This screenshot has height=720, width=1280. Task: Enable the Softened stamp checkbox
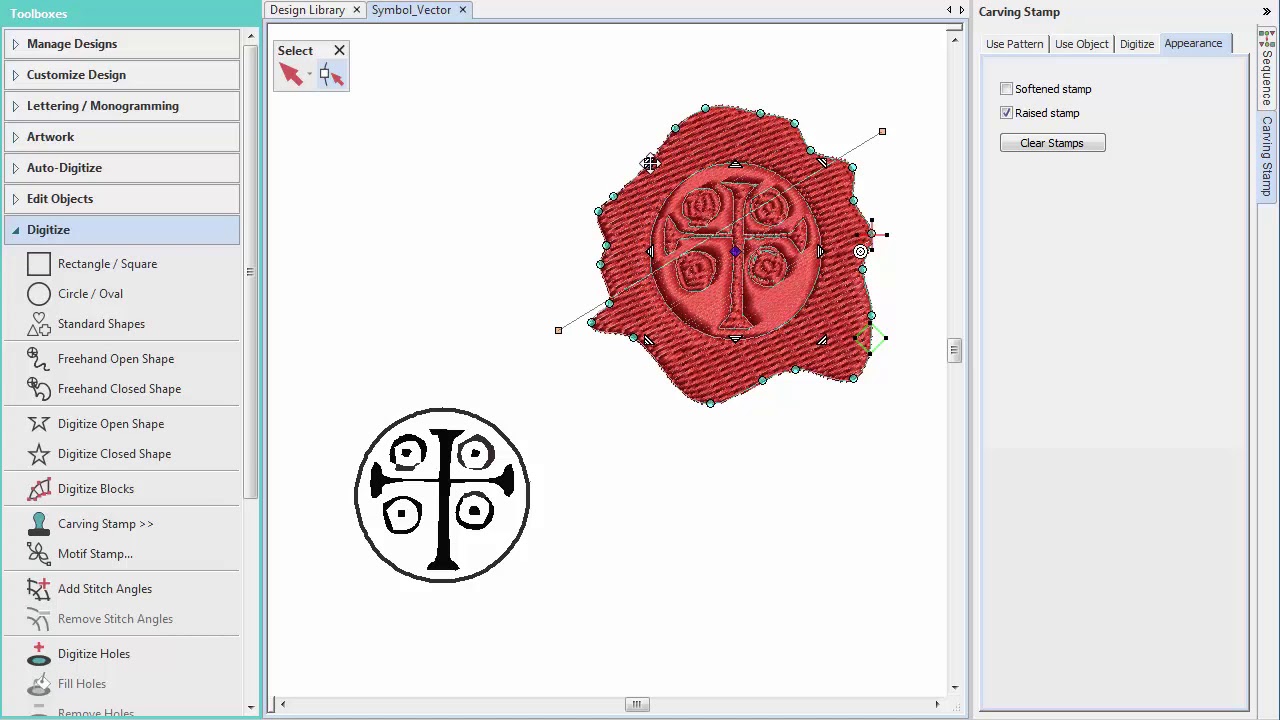1007,89
